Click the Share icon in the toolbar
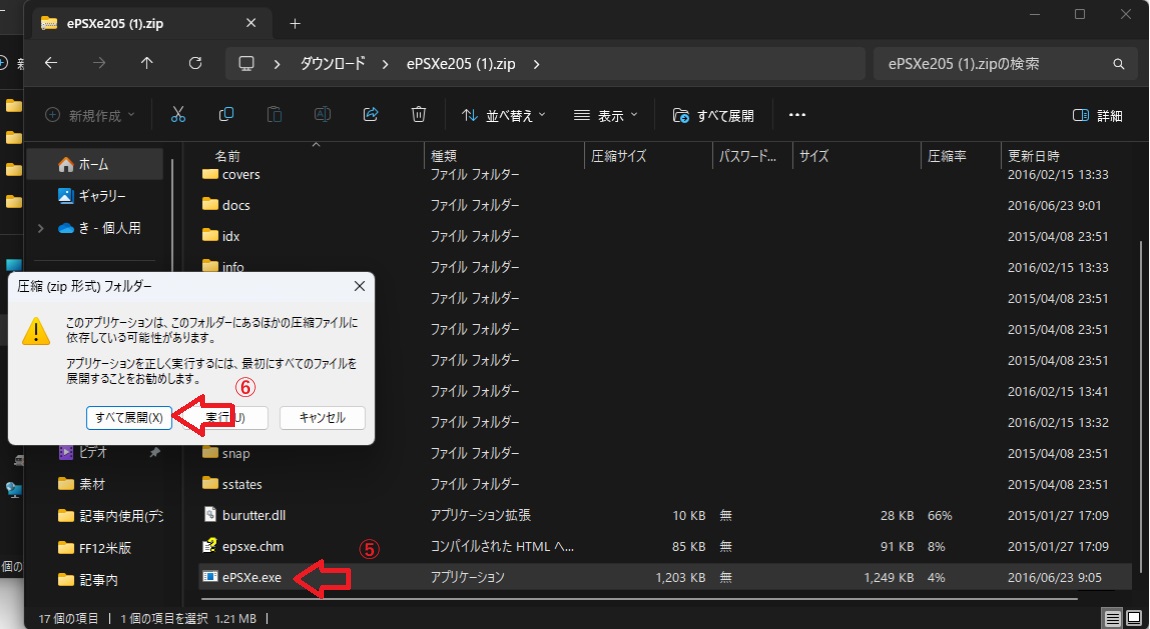The height and width of the screenshot is (629, 1150). tap(370, 114)
